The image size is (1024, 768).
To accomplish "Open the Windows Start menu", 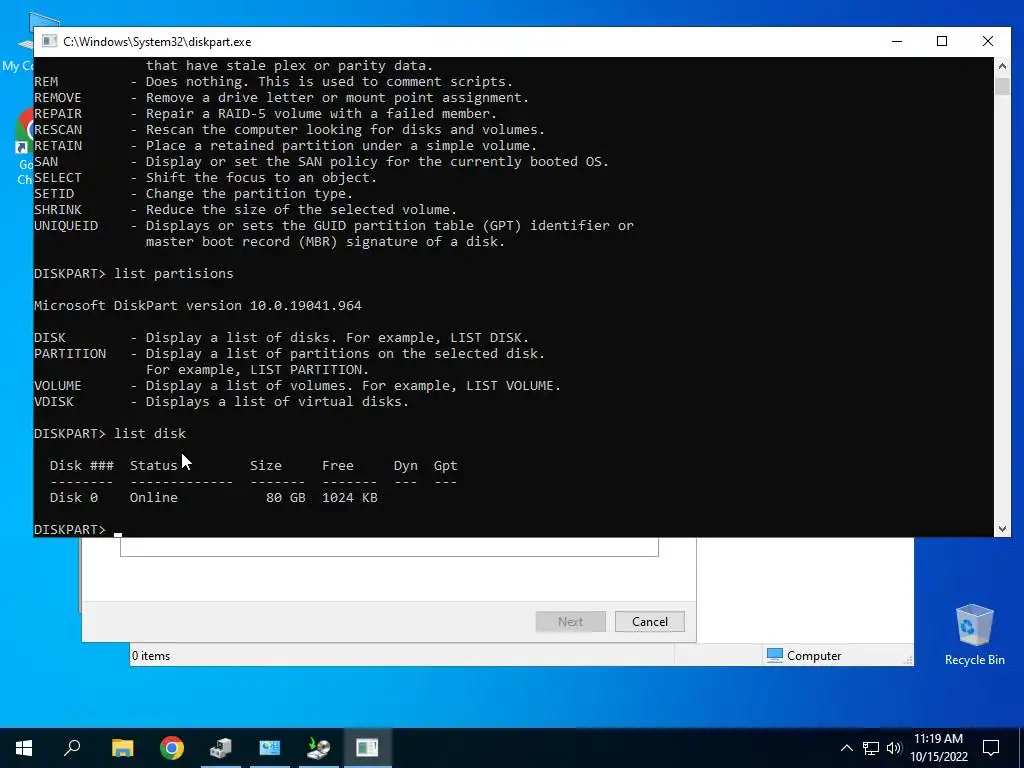I will (24, 748).
